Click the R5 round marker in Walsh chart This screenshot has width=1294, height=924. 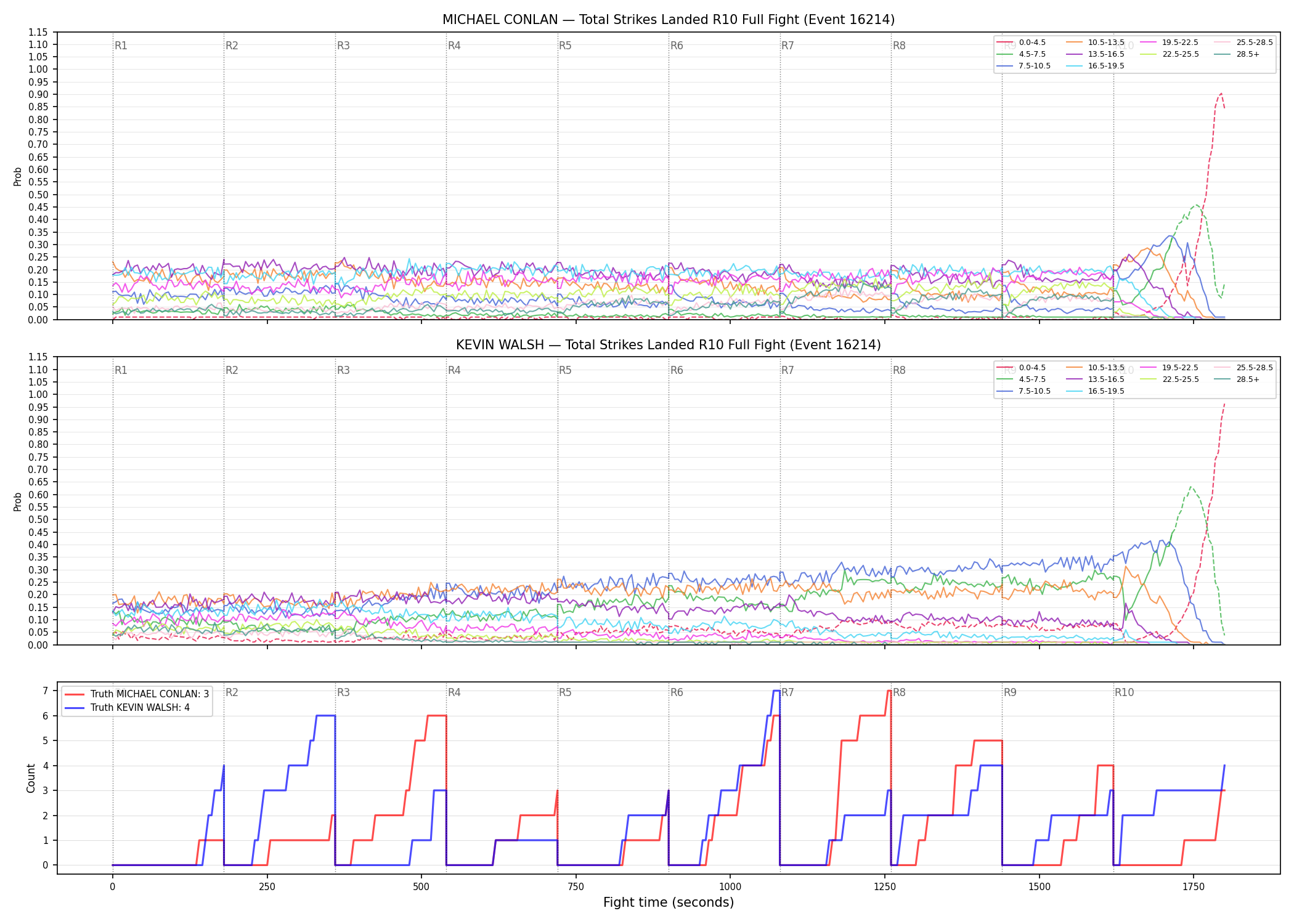click(565, 370)
